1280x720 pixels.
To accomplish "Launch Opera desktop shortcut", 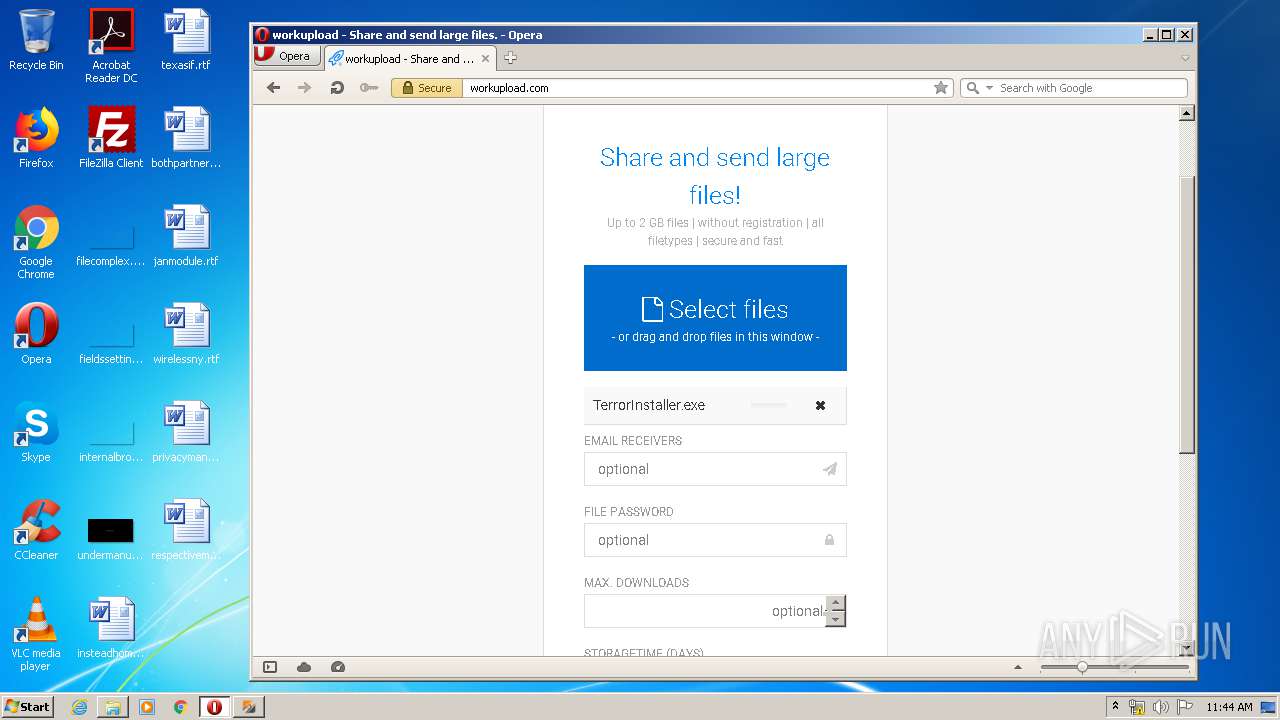I will click(36, 334).
